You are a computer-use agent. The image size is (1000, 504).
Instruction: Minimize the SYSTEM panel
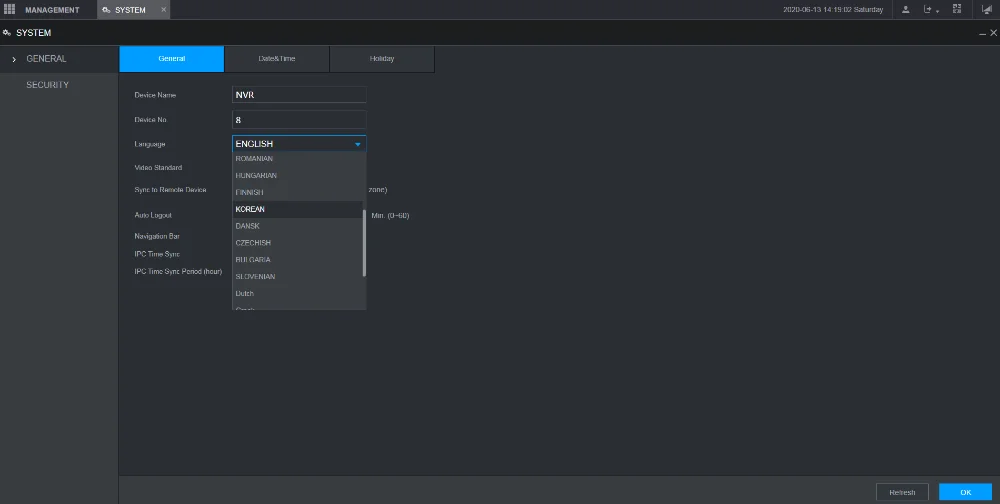[982, 33]
